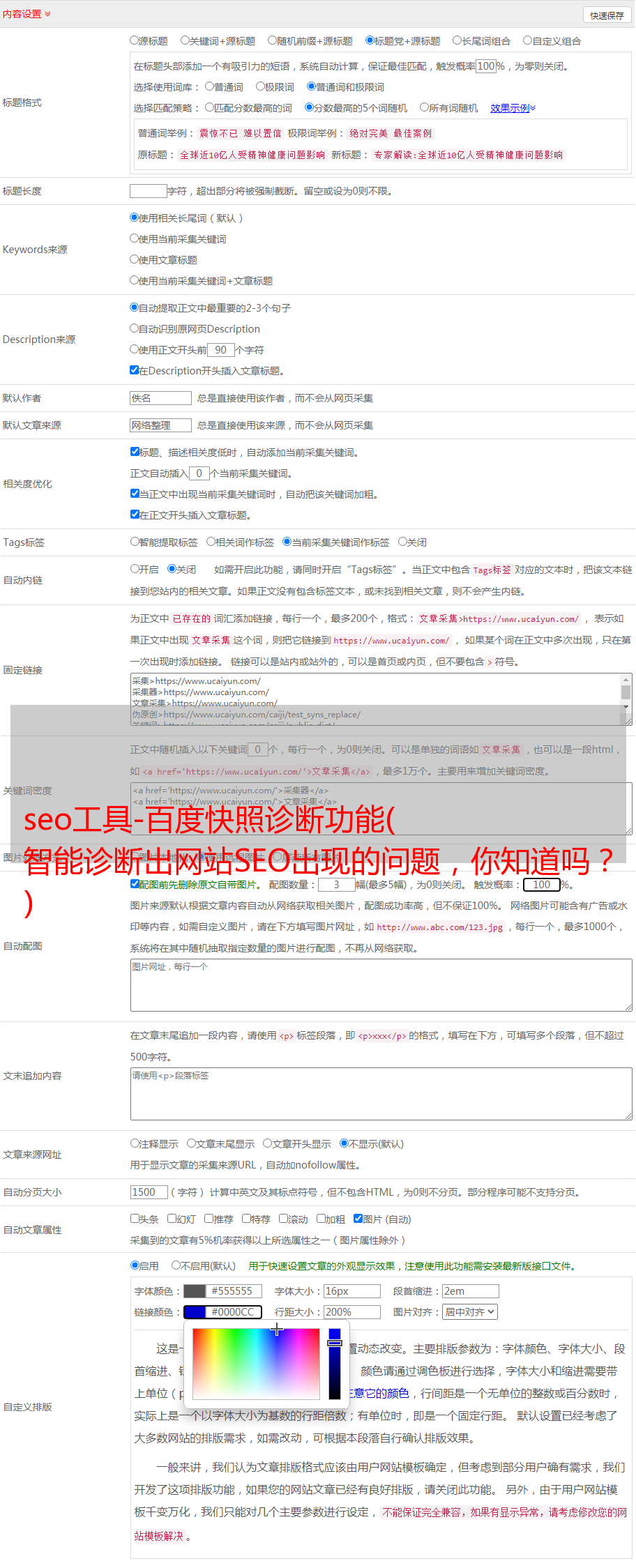Select 关闭 for 自动内链
Image resolution: width=636 pixels, height=1568 pixels.
click(172, 569)
